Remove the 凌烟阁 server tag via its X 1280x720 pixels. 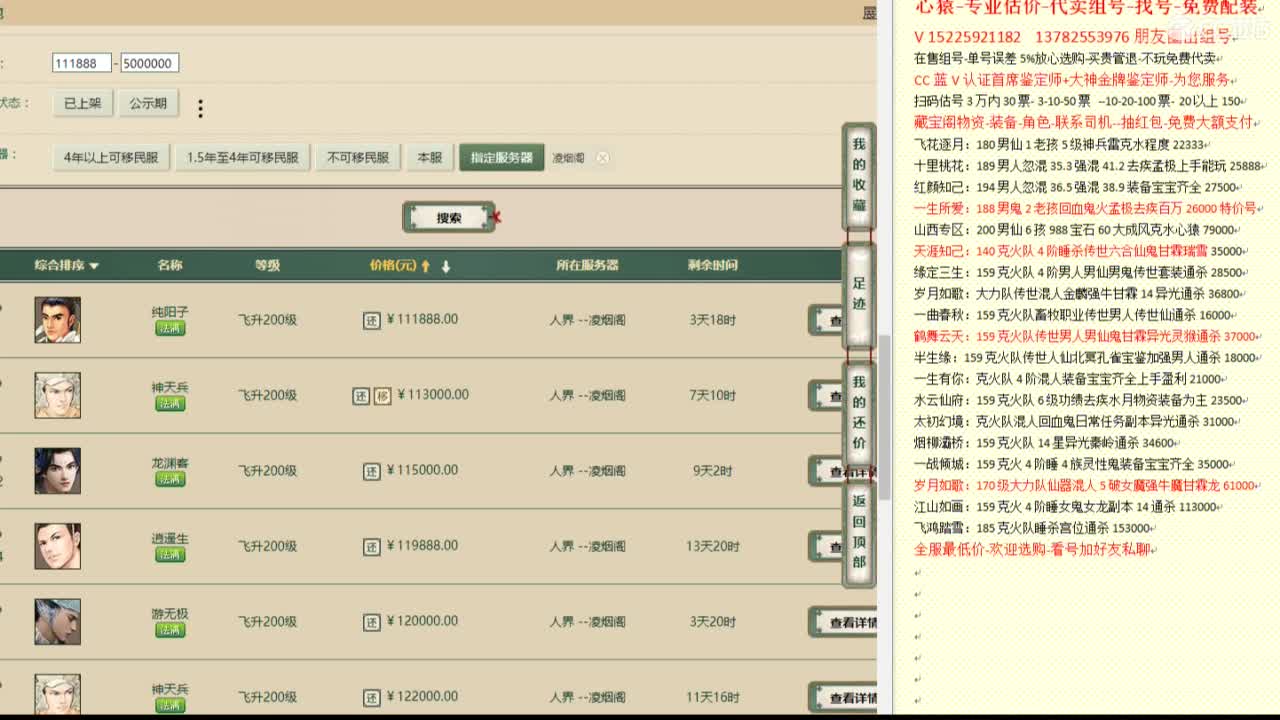(x=602, y=157)
